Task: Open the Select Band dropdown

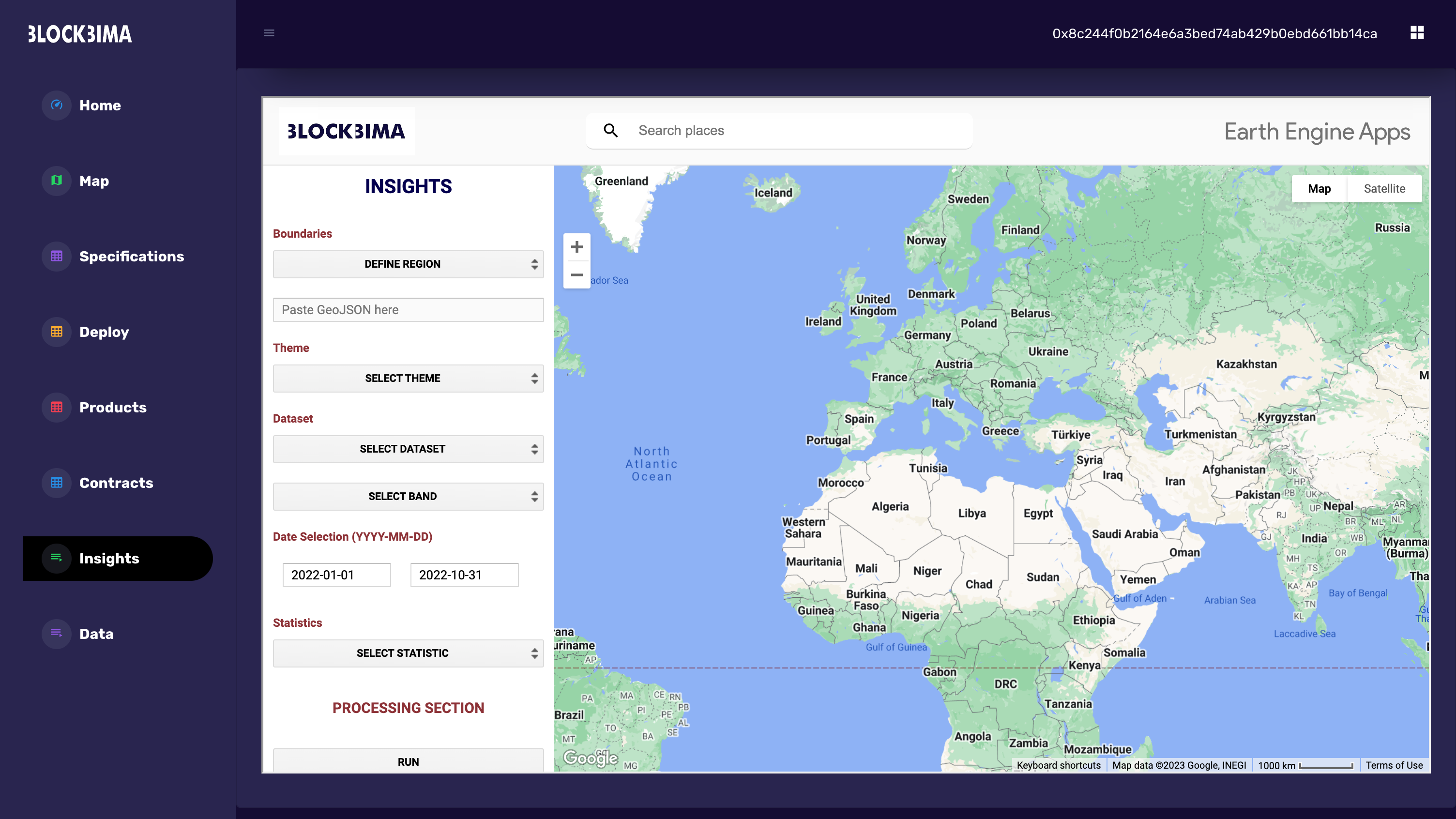Action: pos(408,496)
